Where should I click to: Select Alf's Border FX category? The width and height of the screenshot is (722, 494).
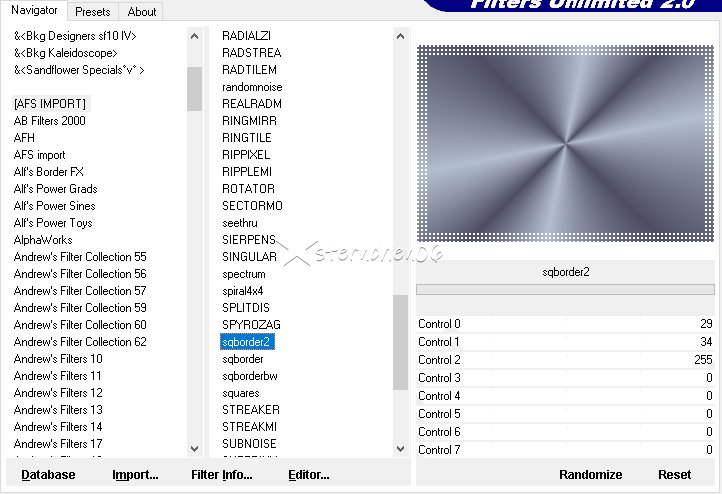[49, 172]
